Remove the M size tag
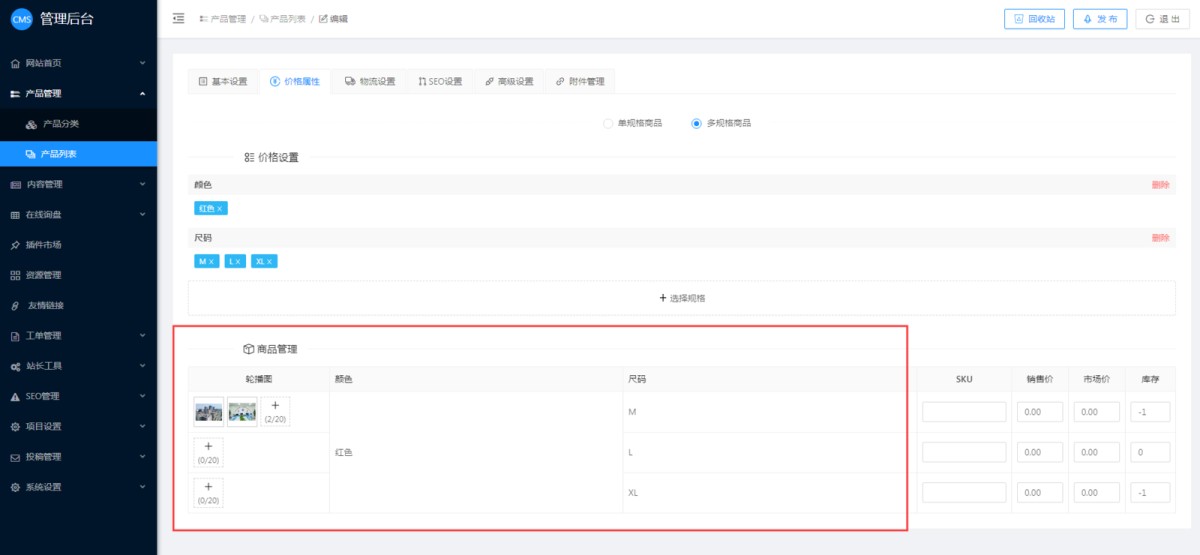The image size is (1200, 555). [212, 261]
